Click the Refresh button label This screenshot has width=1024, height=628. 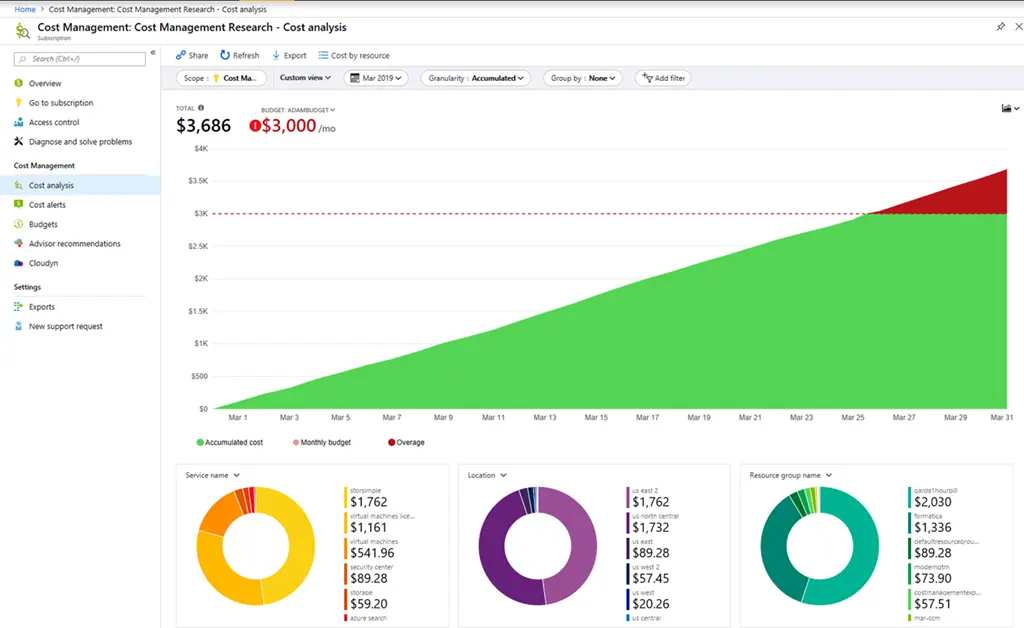pos(246,55)
